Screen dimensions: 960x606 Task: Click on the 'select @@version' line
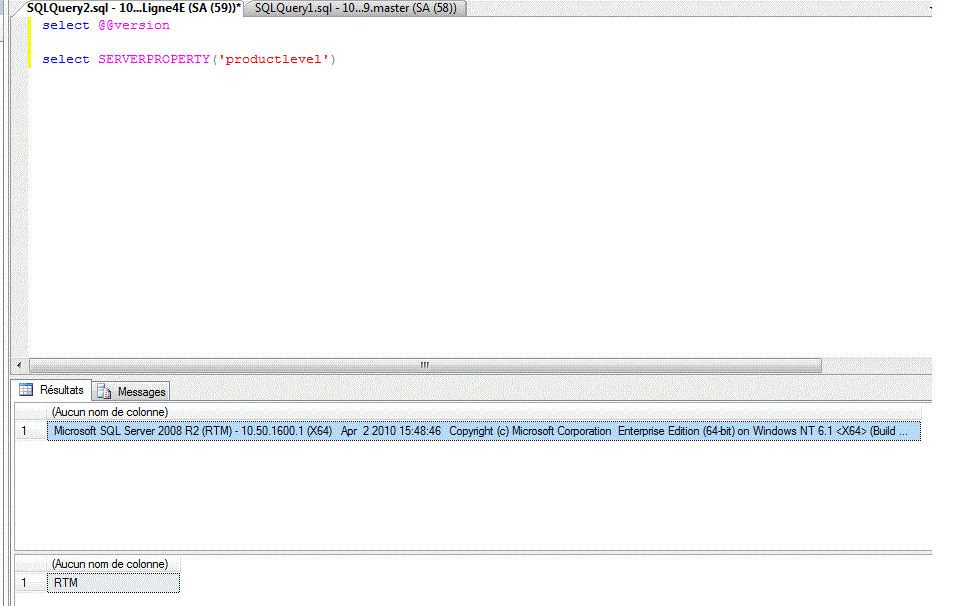pyautogui.click(x=106, y=26)
